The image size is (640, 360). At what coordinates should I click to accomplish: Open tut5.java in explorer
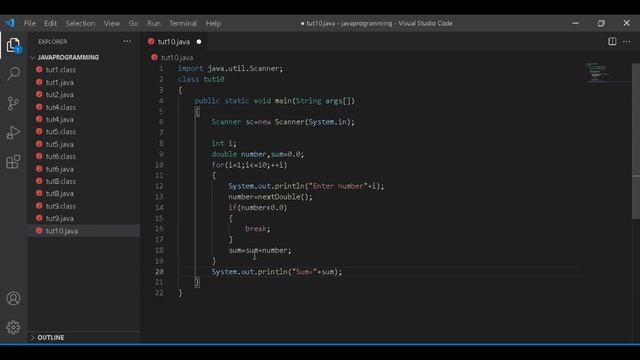coord(60,144)
